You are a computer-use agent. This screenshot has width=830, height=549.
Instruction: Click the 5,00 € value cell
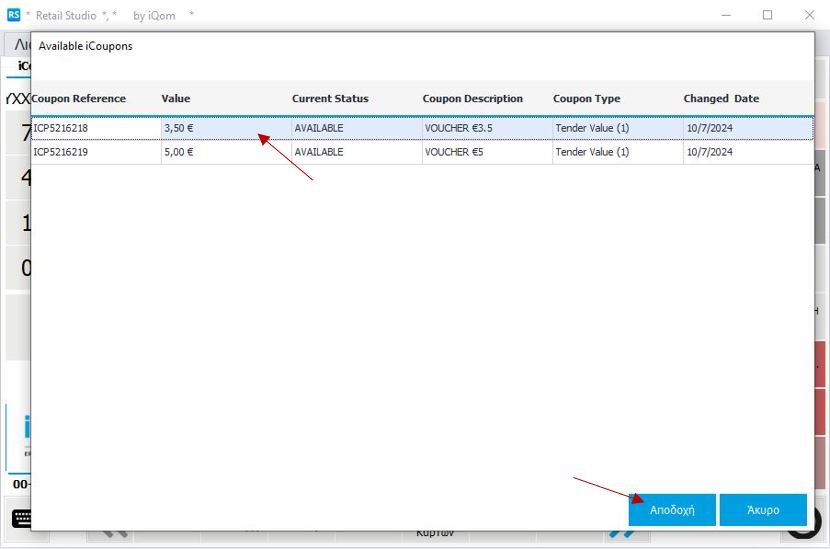click(179, 152)
